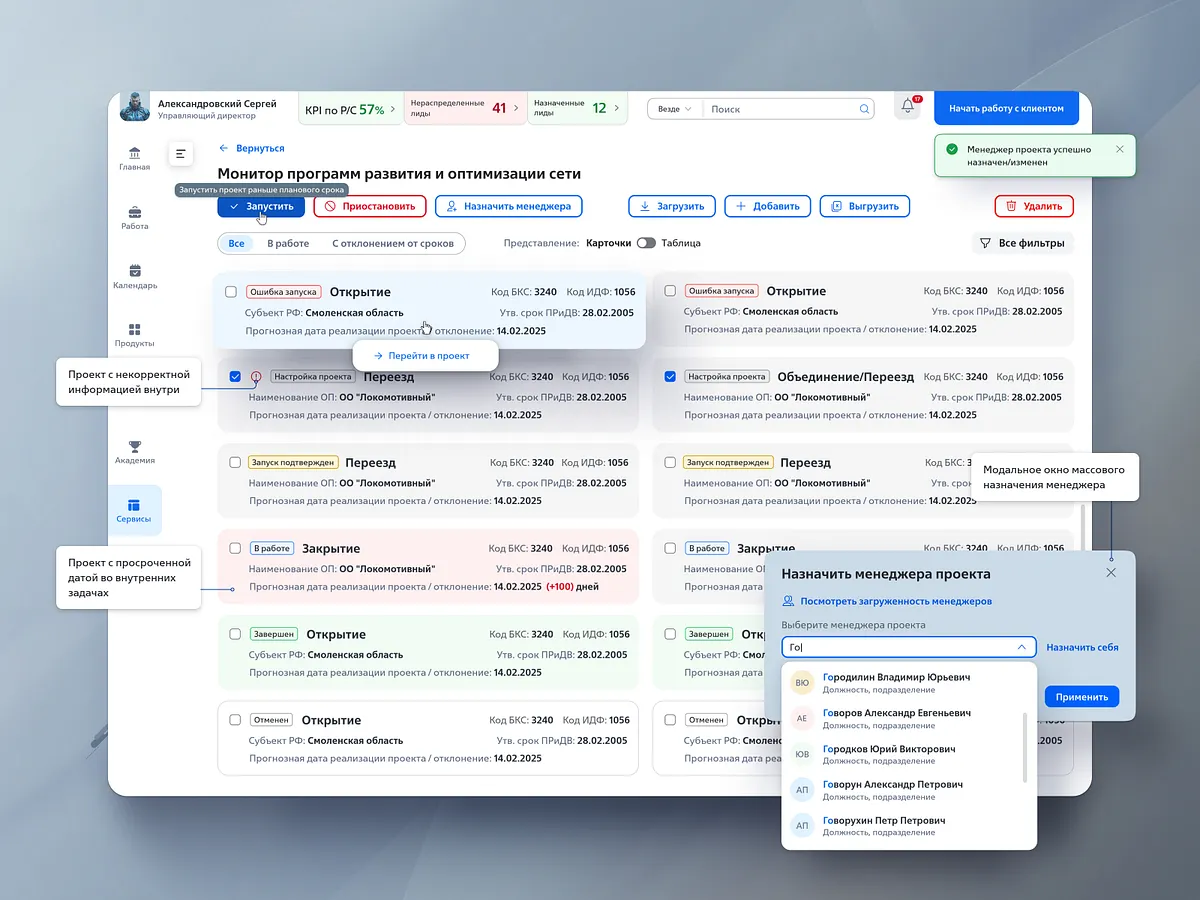Select the В работе filter tab
Screen dimensions: 1200x900
click(x=288, y=243)
